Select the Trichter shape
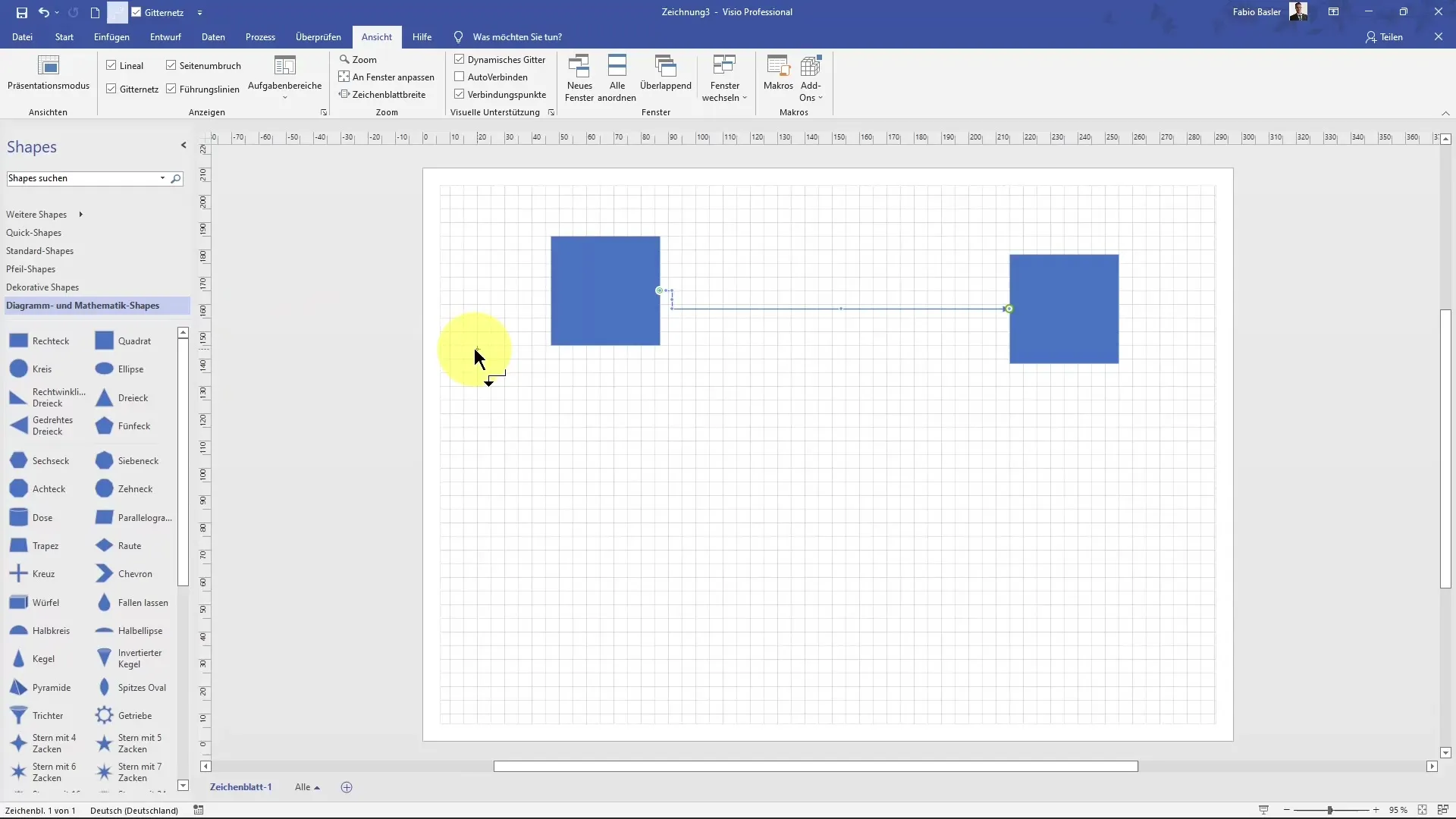Image resolution: width=1456 pixels, height=819 pixels. coord(36,716)
